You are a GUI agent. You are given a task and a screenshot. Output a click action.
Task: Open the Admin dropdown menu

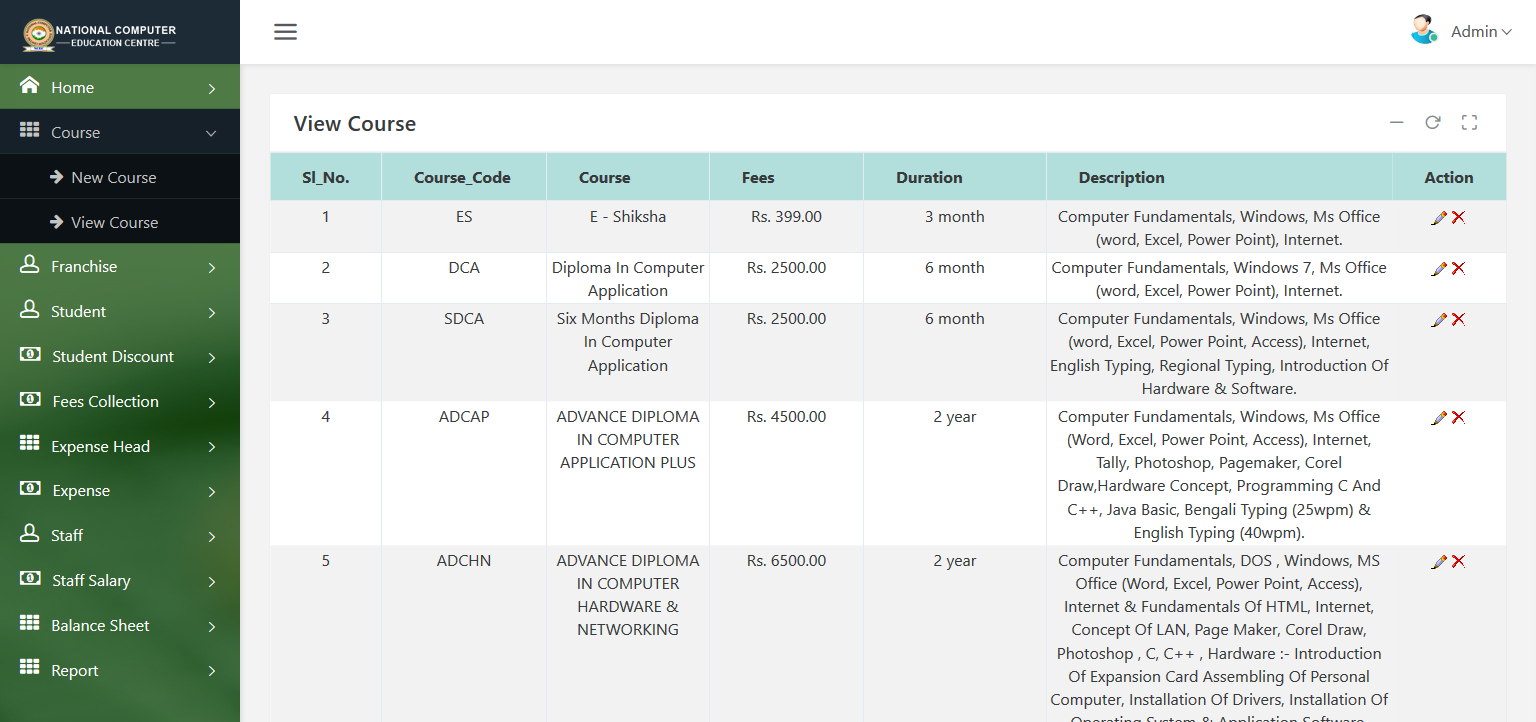coord(1481,32)
